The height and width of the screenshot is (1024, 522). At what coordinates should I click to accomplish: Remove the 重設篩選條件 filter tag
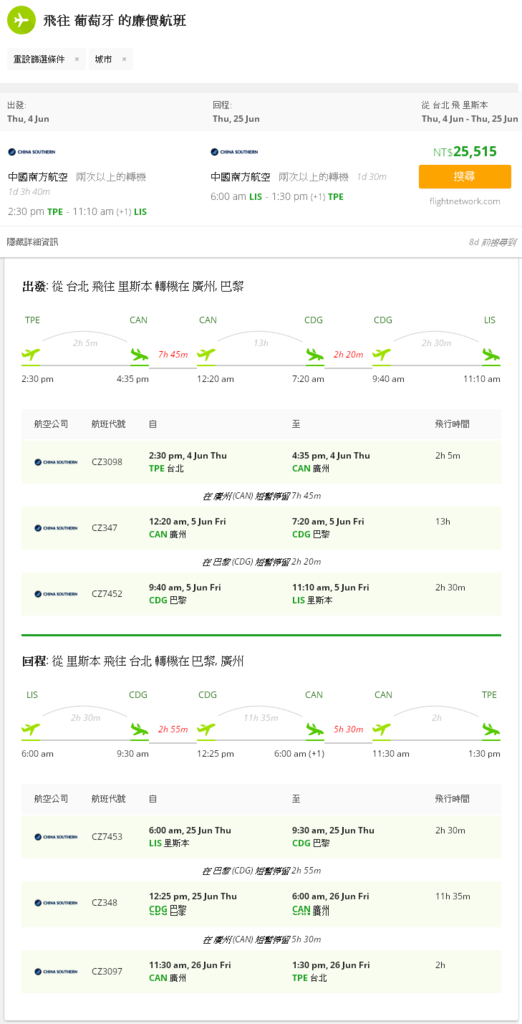pyautogui.click(x=76, y=59)
